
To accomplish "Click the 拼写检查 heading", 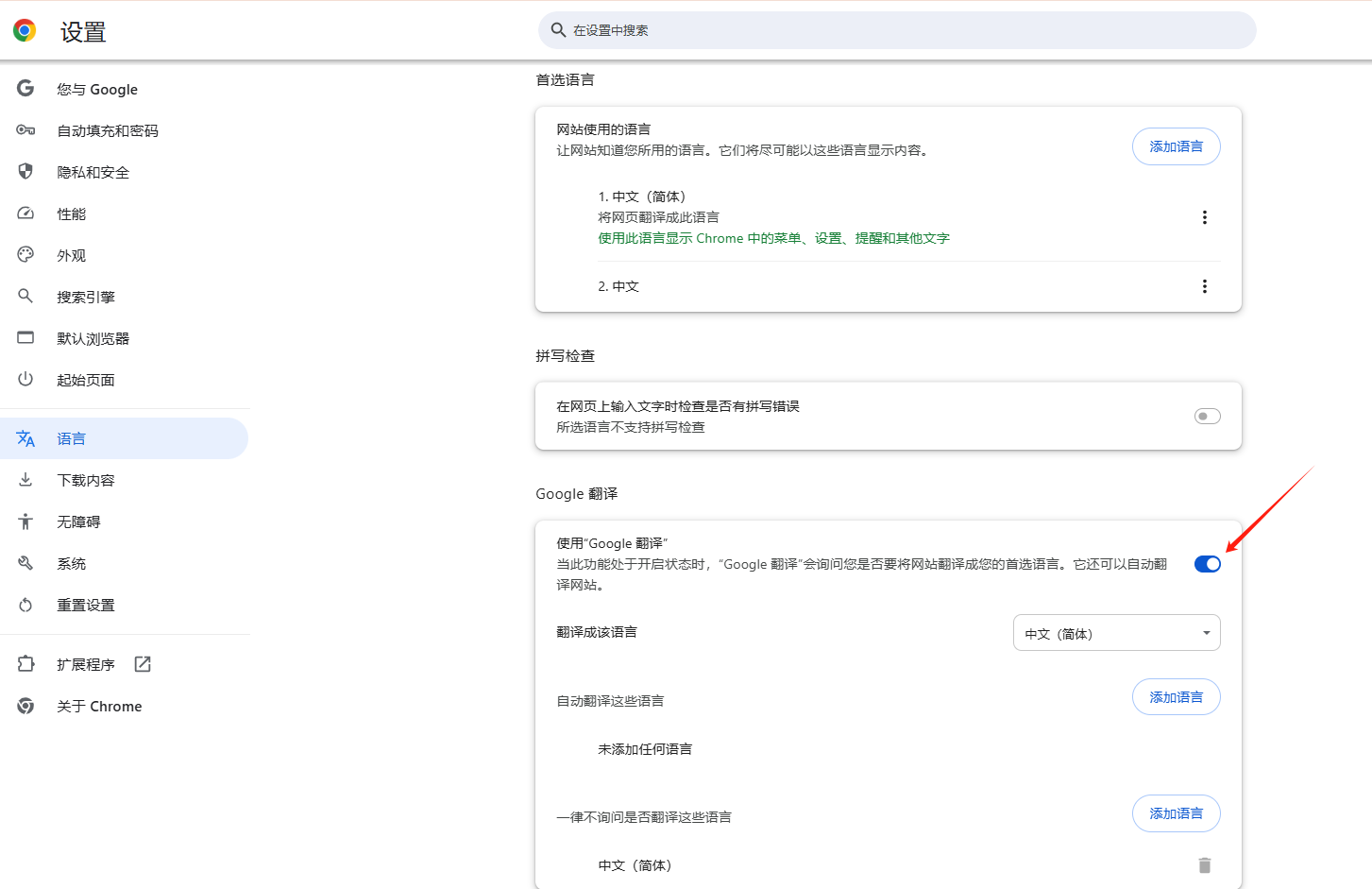I will [x=565, y=356].
